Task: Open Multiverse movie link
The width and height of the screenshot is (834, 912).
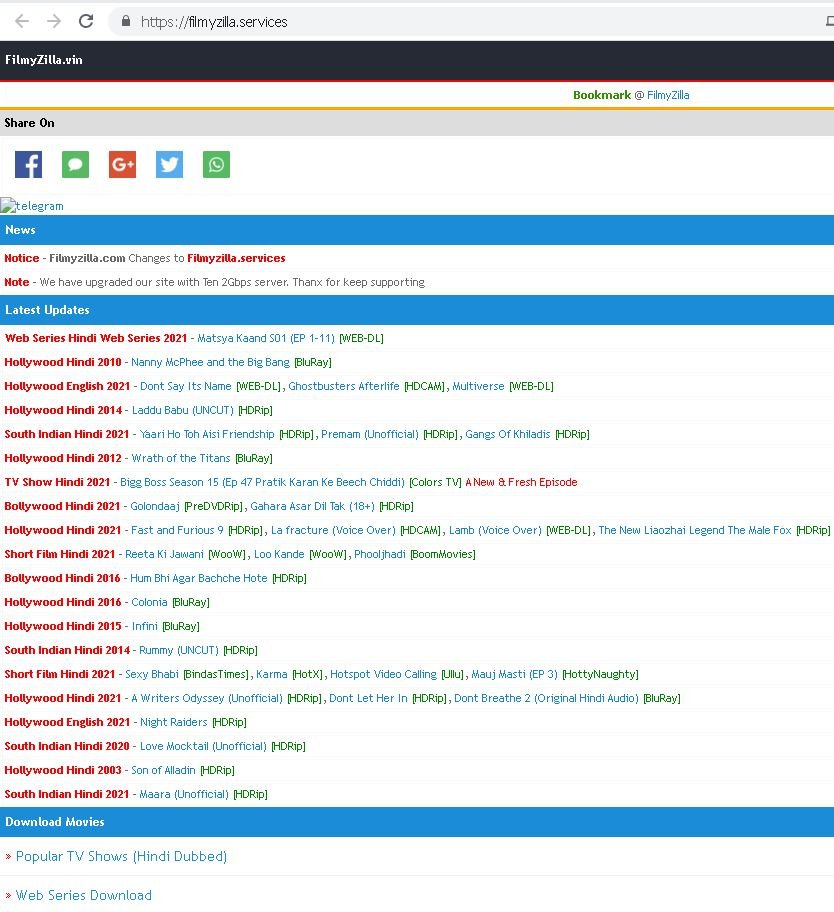Action: click(478, 386)
